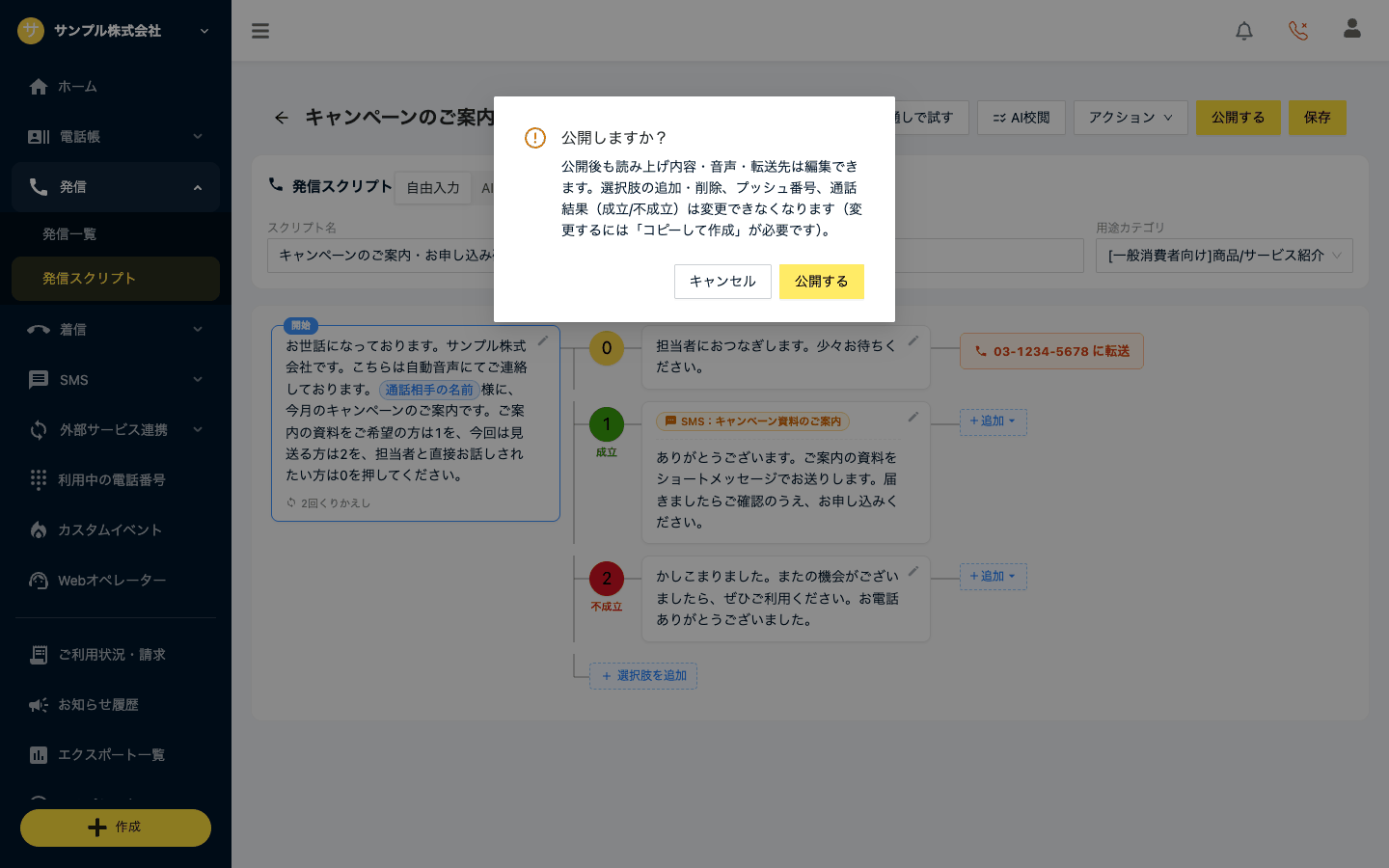Click the red missed-call phone icon

coord(1298,31)
